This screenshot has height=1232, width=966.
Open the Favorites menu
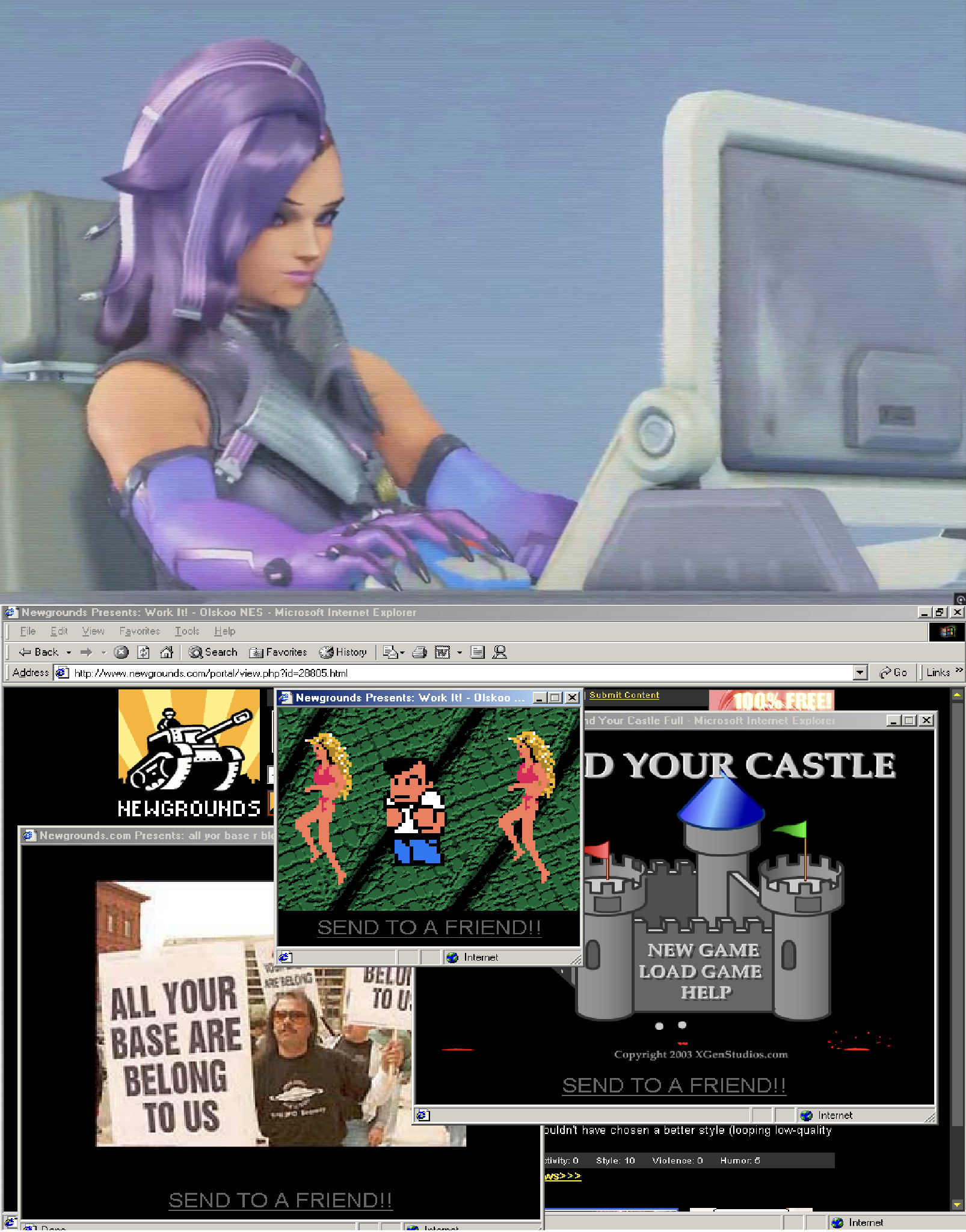tap(140, 631)
